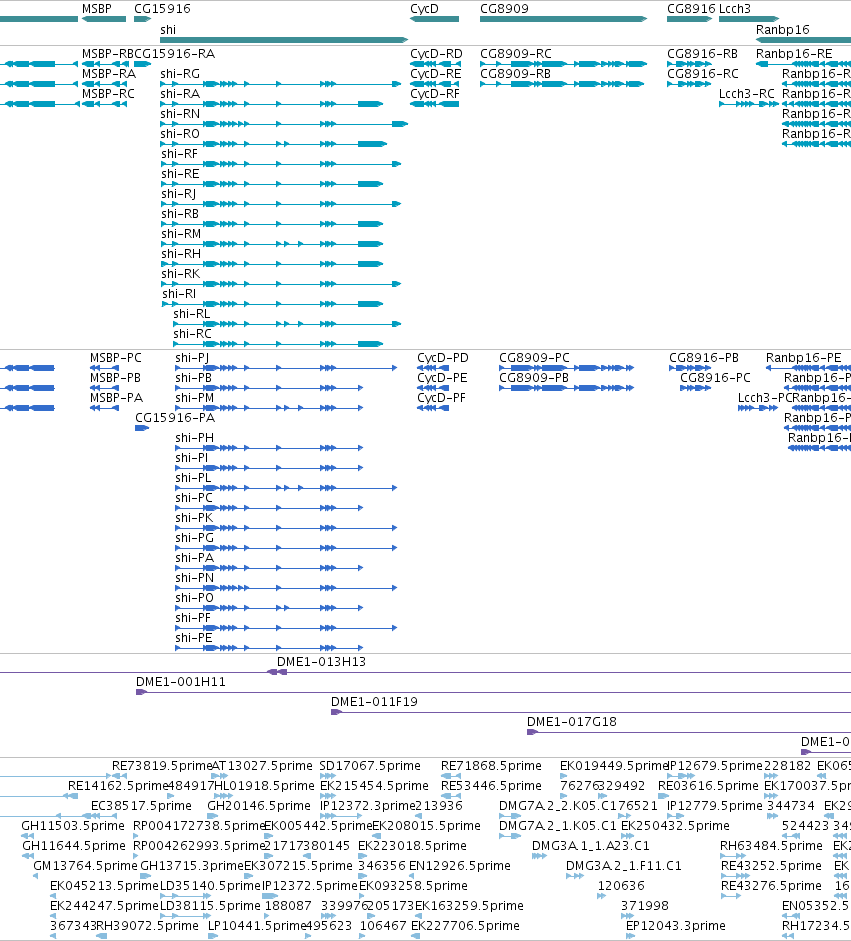851x941 pixels.
Task: Click transcript CycD-RD
Action: [436, 64]
